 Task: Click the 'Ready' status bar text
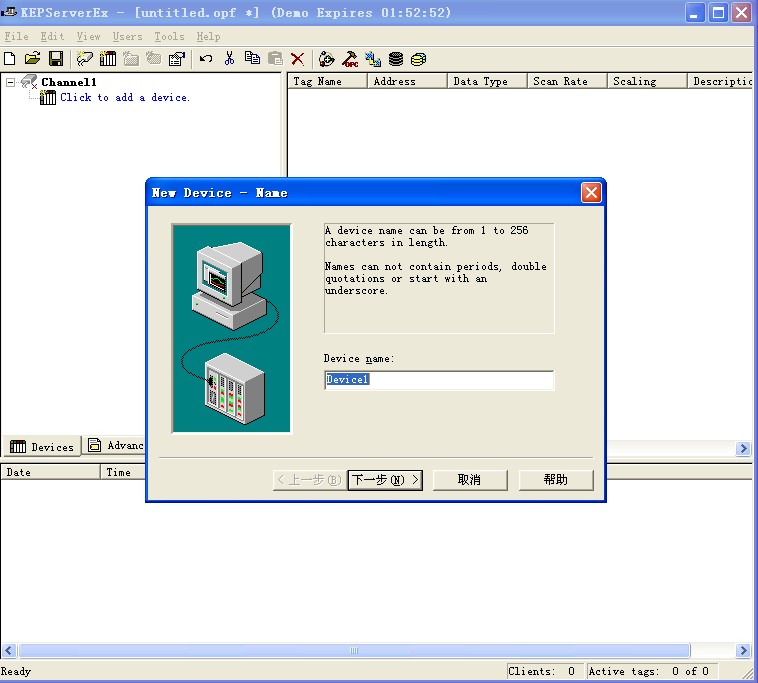point(15,671)
